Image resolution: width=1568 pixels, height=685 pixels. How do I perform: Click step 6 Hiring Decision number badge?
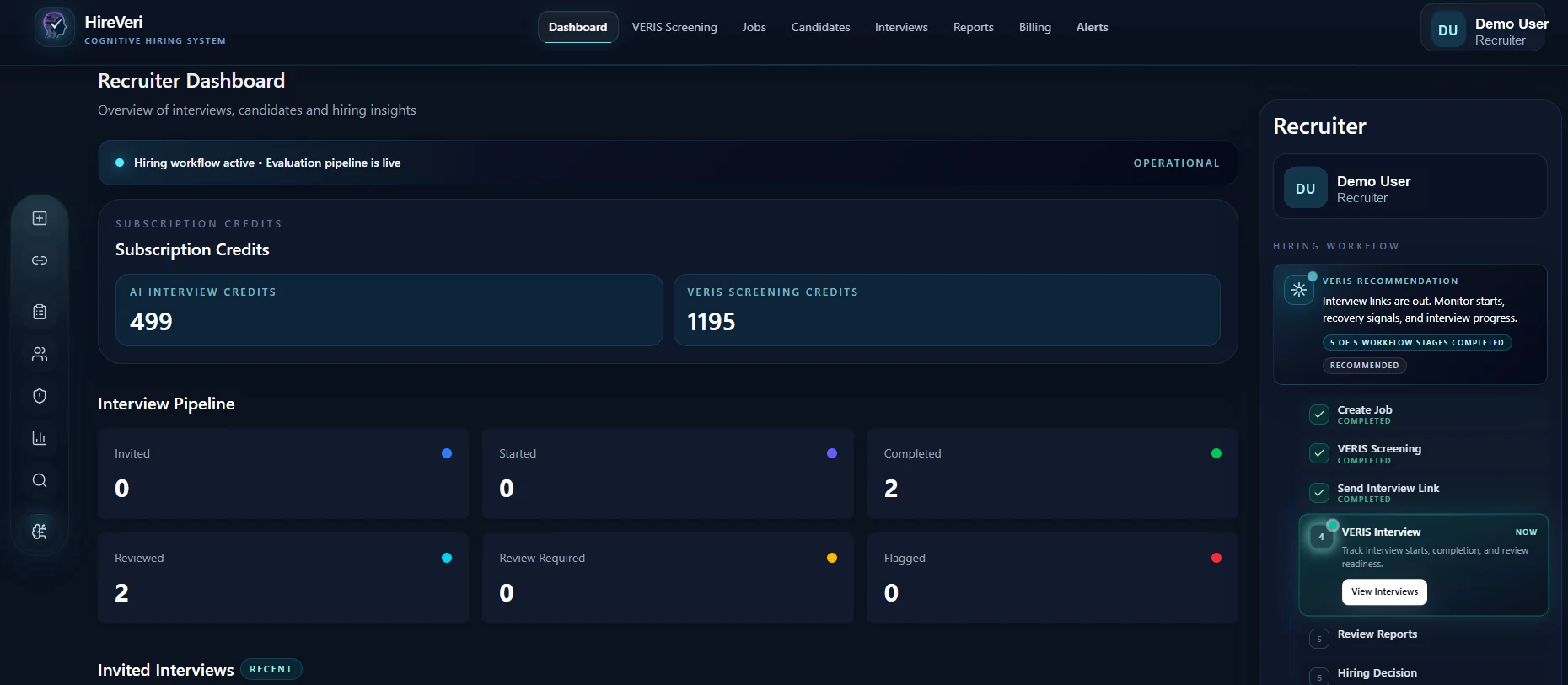pos(1319,677)
